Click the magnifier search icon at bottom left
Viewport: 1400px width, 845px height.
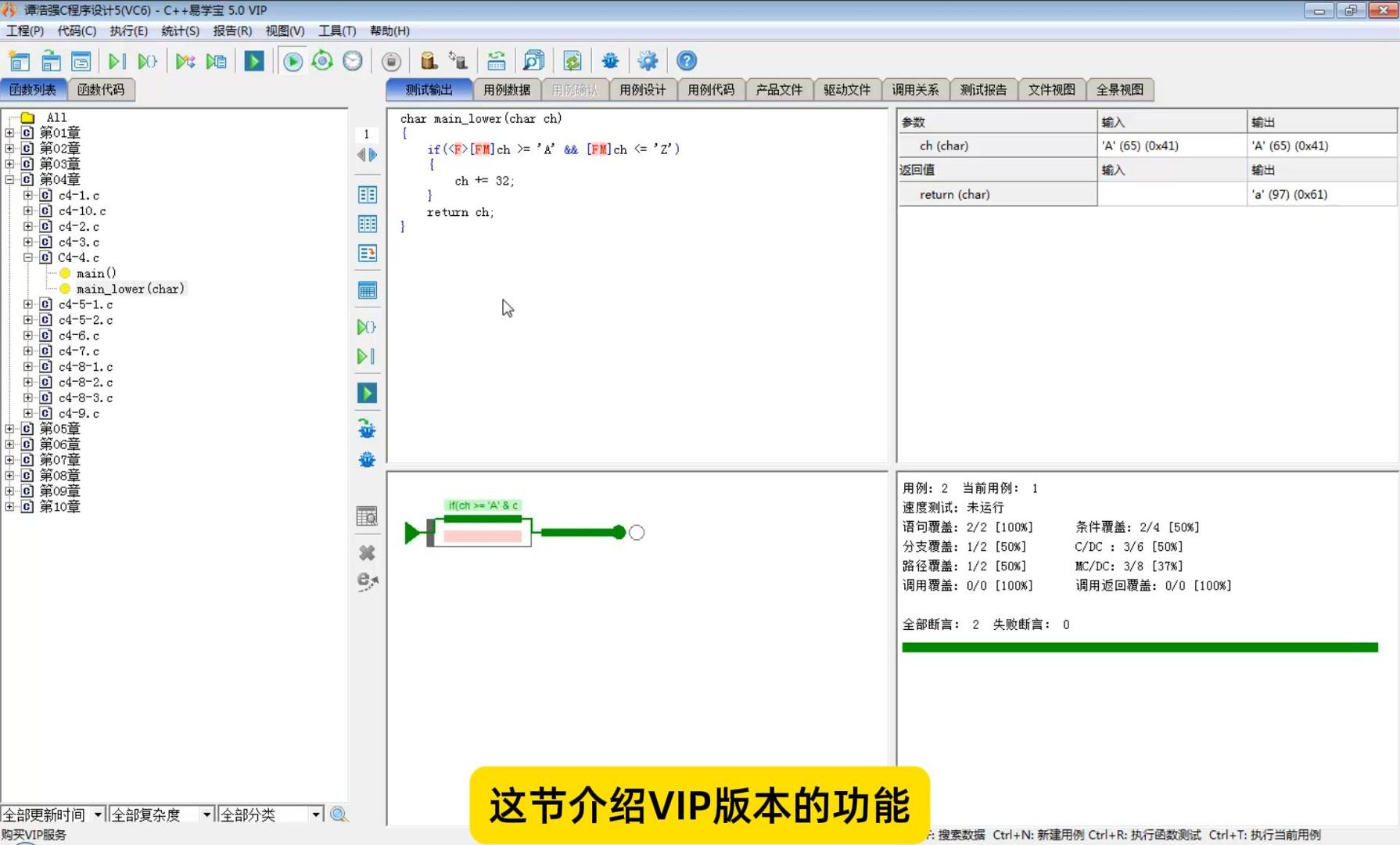(339, 814)
